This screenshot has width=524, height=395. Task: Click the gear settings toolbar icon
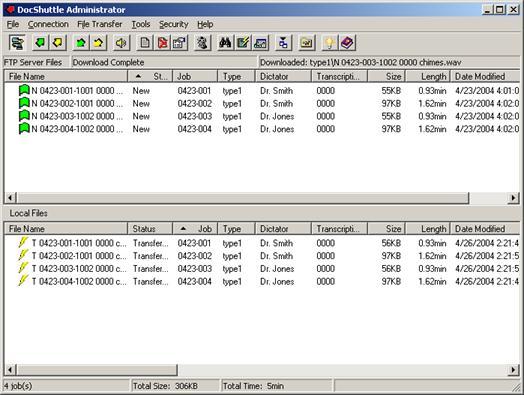pos(203,43)
